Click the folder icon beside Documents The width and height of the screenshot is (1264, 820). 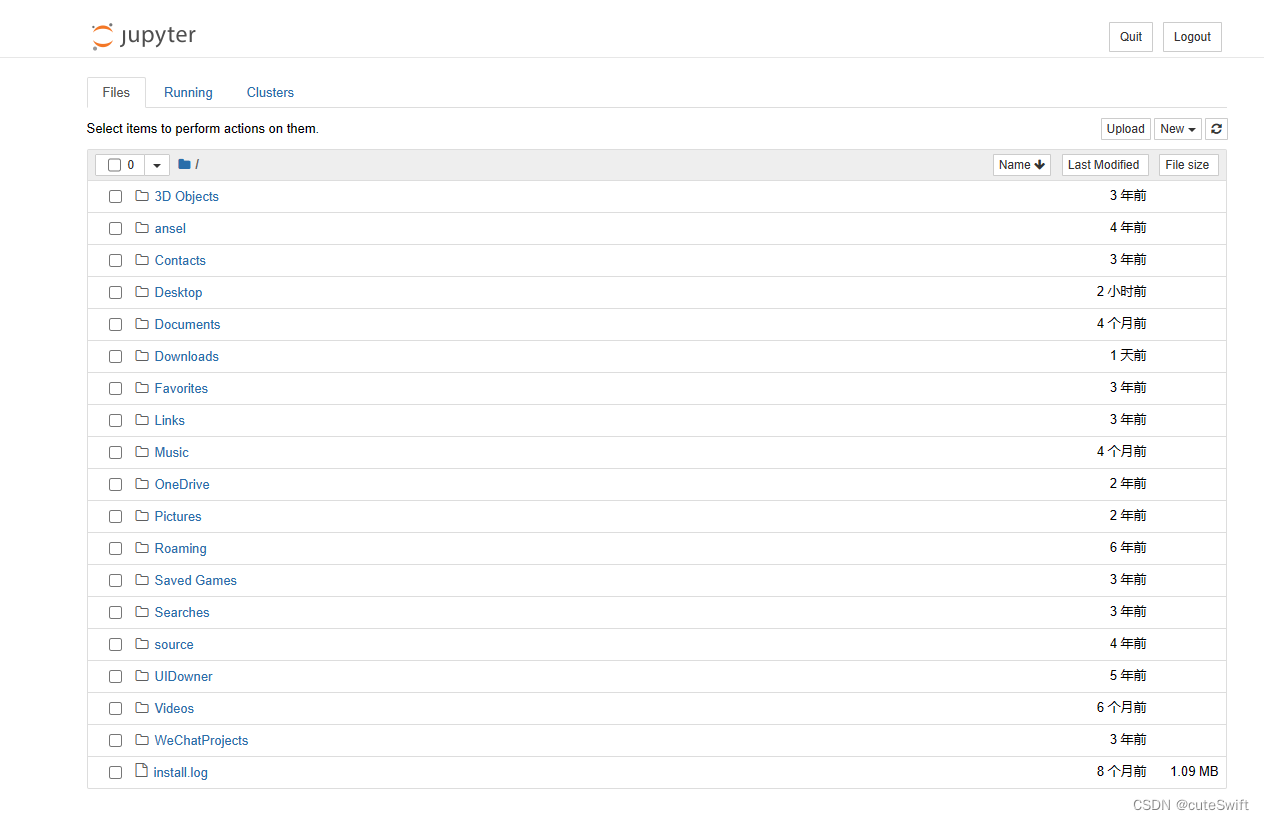(x=142, y=324)
